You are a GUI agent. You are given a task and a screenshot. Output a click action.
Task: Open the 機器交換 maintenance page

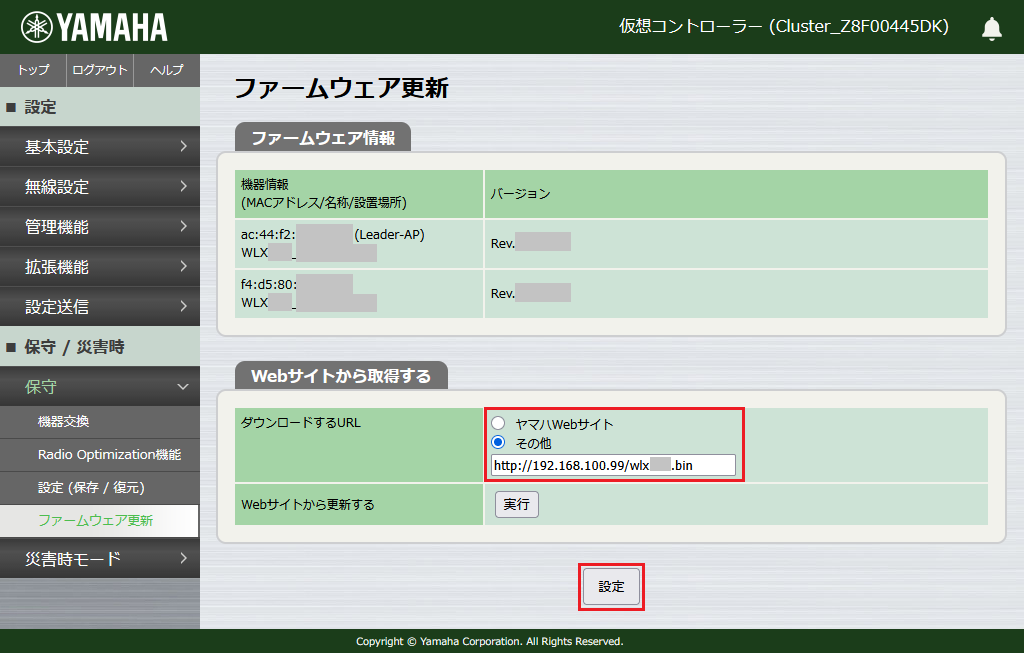coord(100,423)
